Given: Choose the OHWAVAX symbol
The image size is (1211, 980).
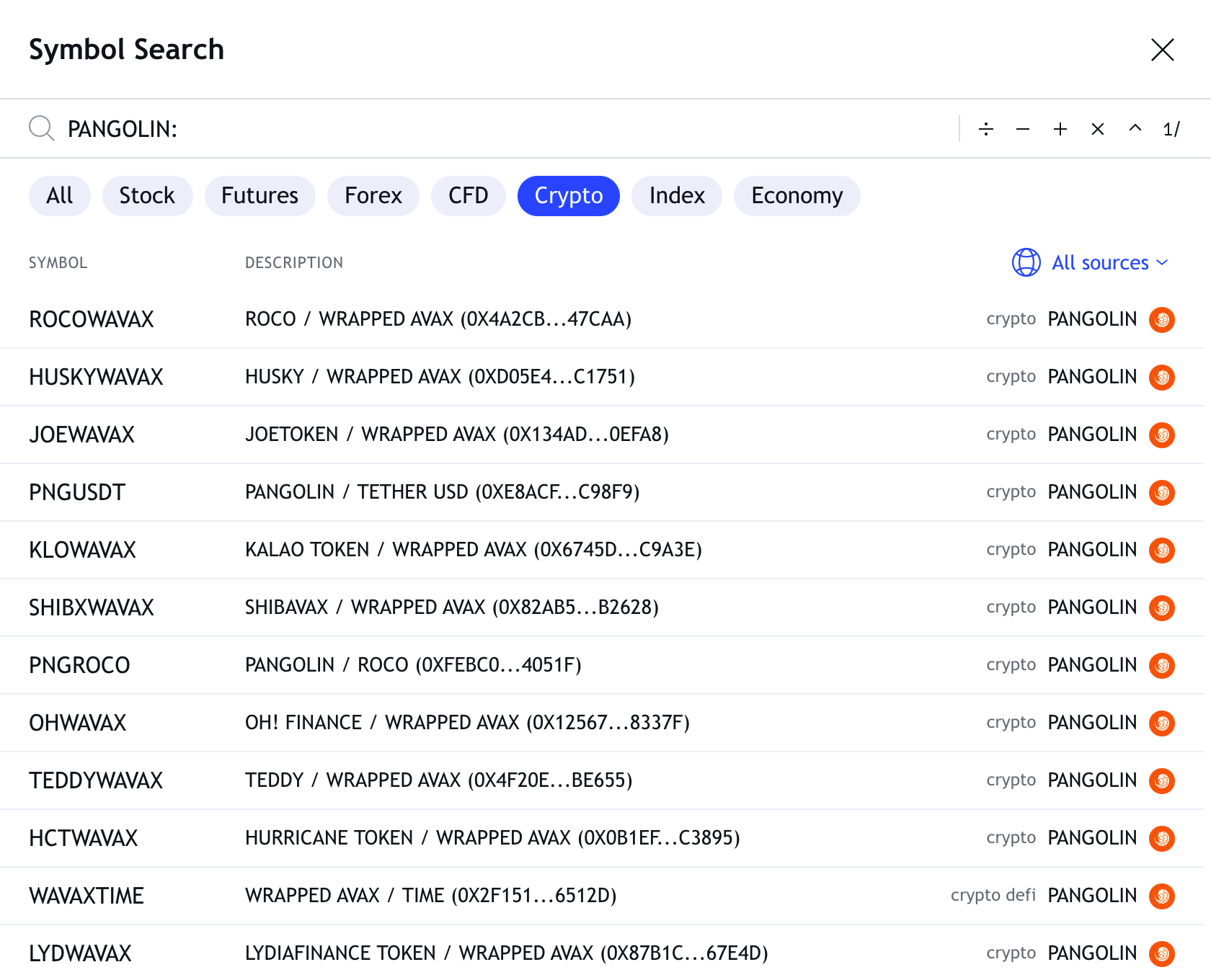Looking at the screenshot, I should [77, 723].
